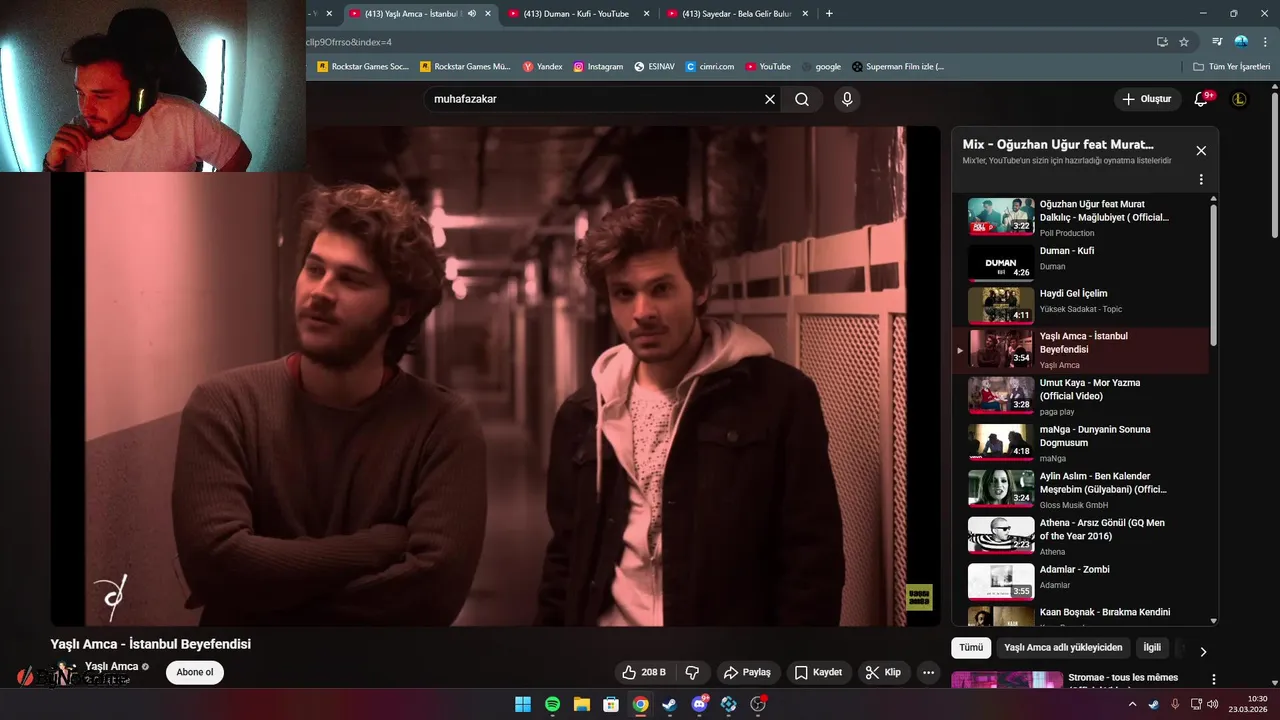Open Yandex bookmark

(x=543, y=67)
